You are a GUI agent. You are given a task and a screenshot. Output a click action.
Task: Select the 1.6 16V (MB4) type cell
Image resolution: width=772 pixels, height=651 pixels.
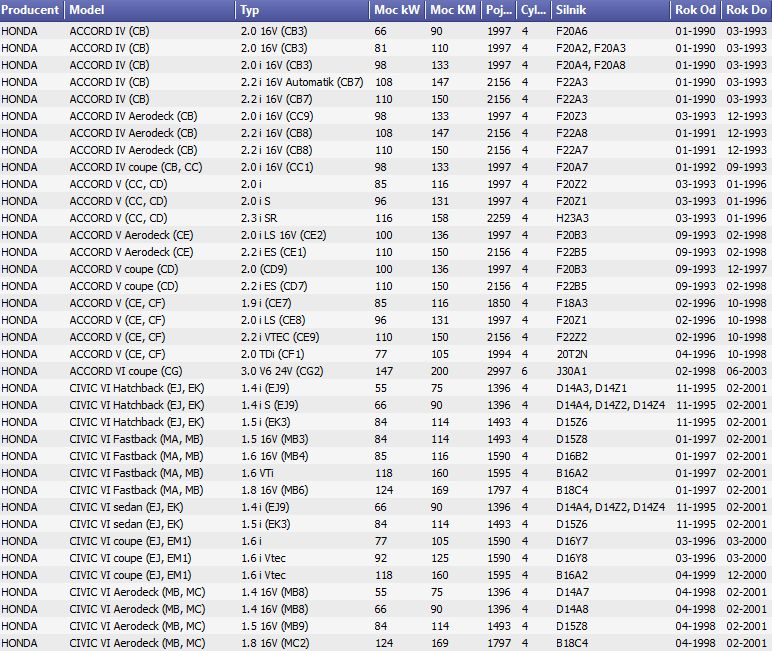(275, 456)
